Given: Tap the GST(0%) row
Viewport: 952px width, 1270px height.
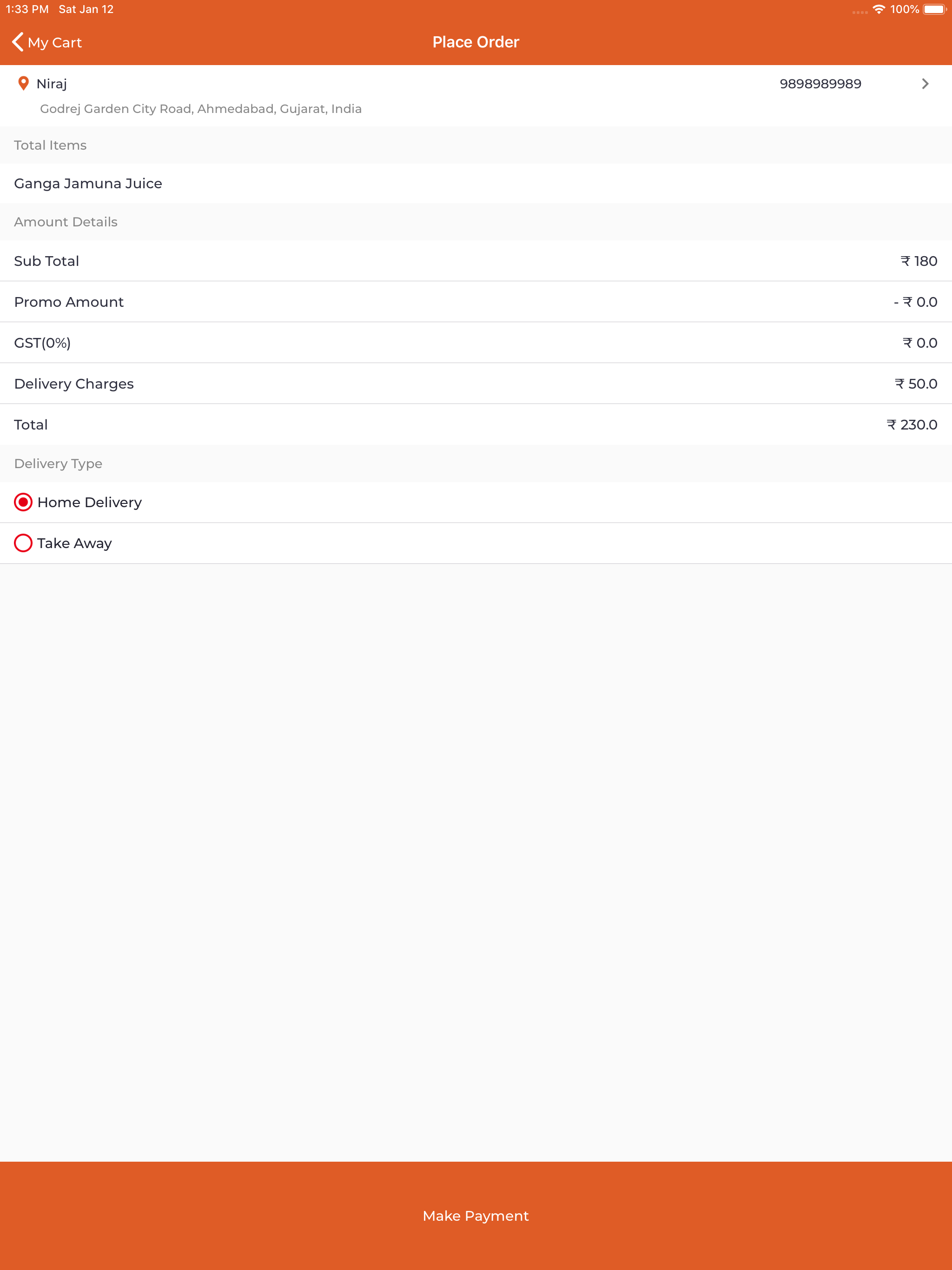Looking at the screenshot, I should point(476,343).
